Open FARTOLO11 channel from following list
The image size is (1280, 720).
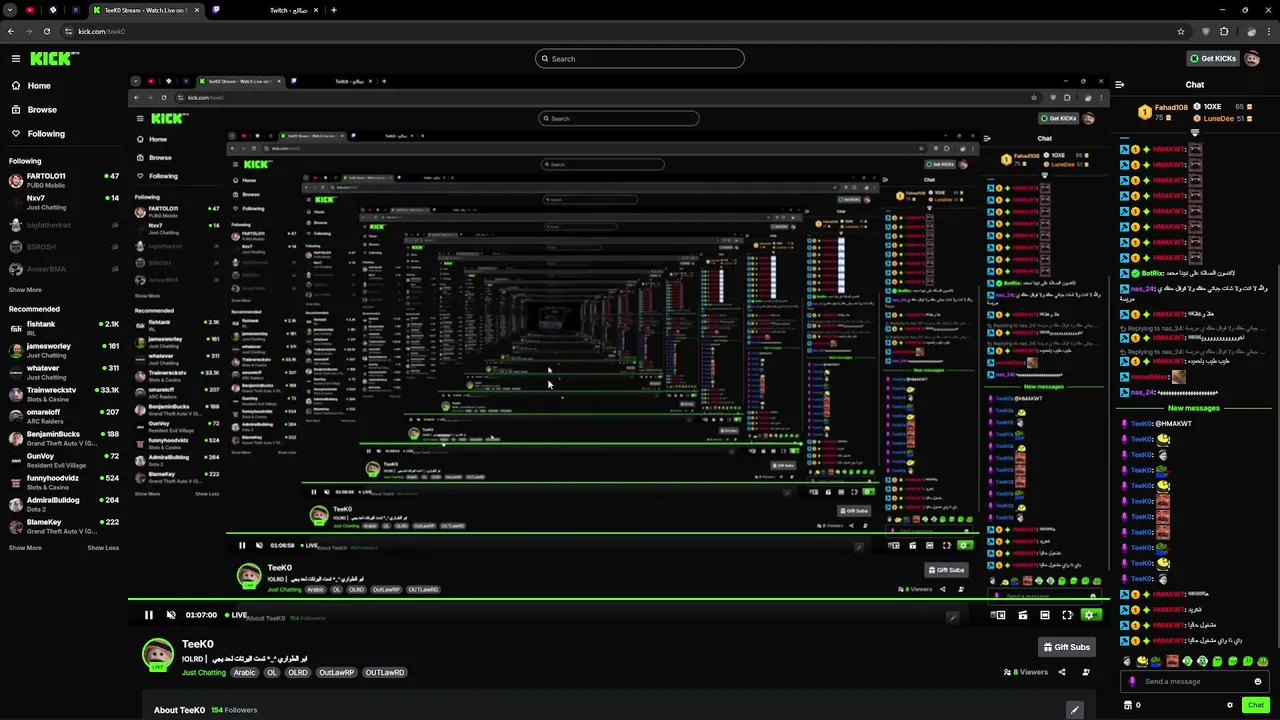coord(63,180)
